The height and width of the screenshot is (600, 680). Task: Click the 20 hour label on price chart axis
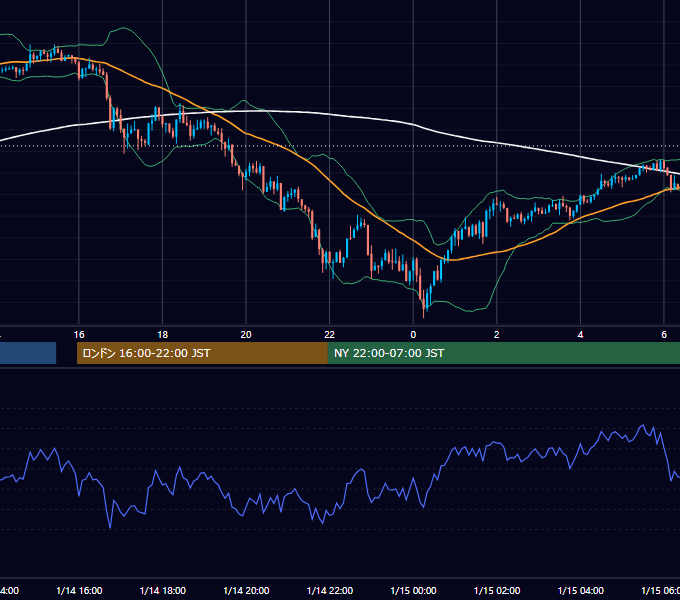246,335
